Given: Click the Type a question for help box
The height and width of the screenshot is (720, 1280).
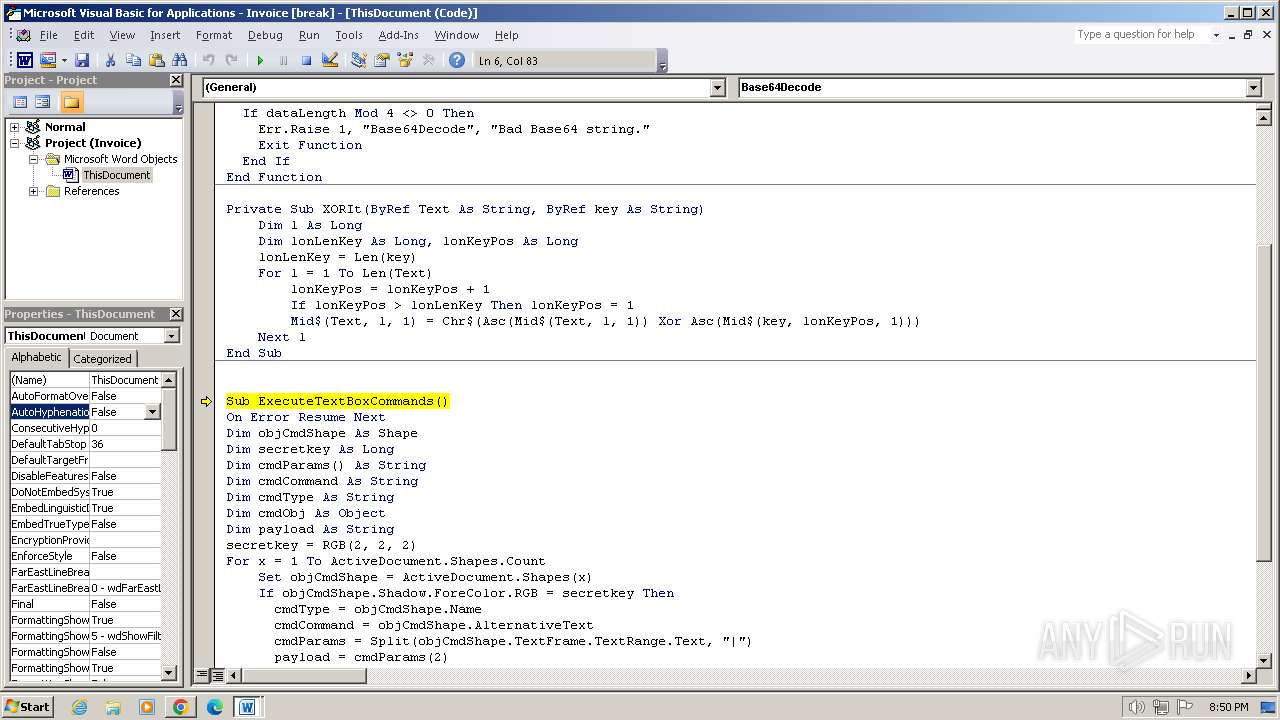Looking at the screenshot, I should tap(1141, 35).
